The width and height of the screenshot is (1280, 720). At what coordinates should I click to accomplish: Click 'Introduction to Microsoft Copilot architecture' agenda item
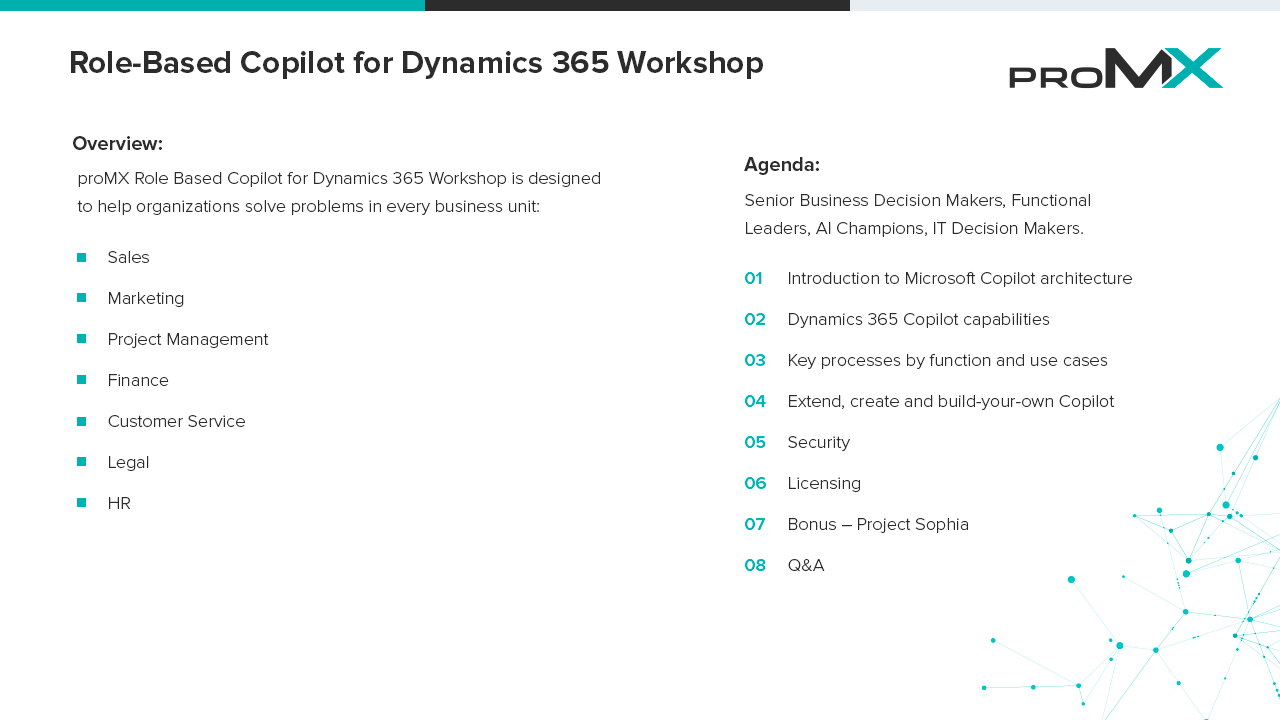click(960, 278)
